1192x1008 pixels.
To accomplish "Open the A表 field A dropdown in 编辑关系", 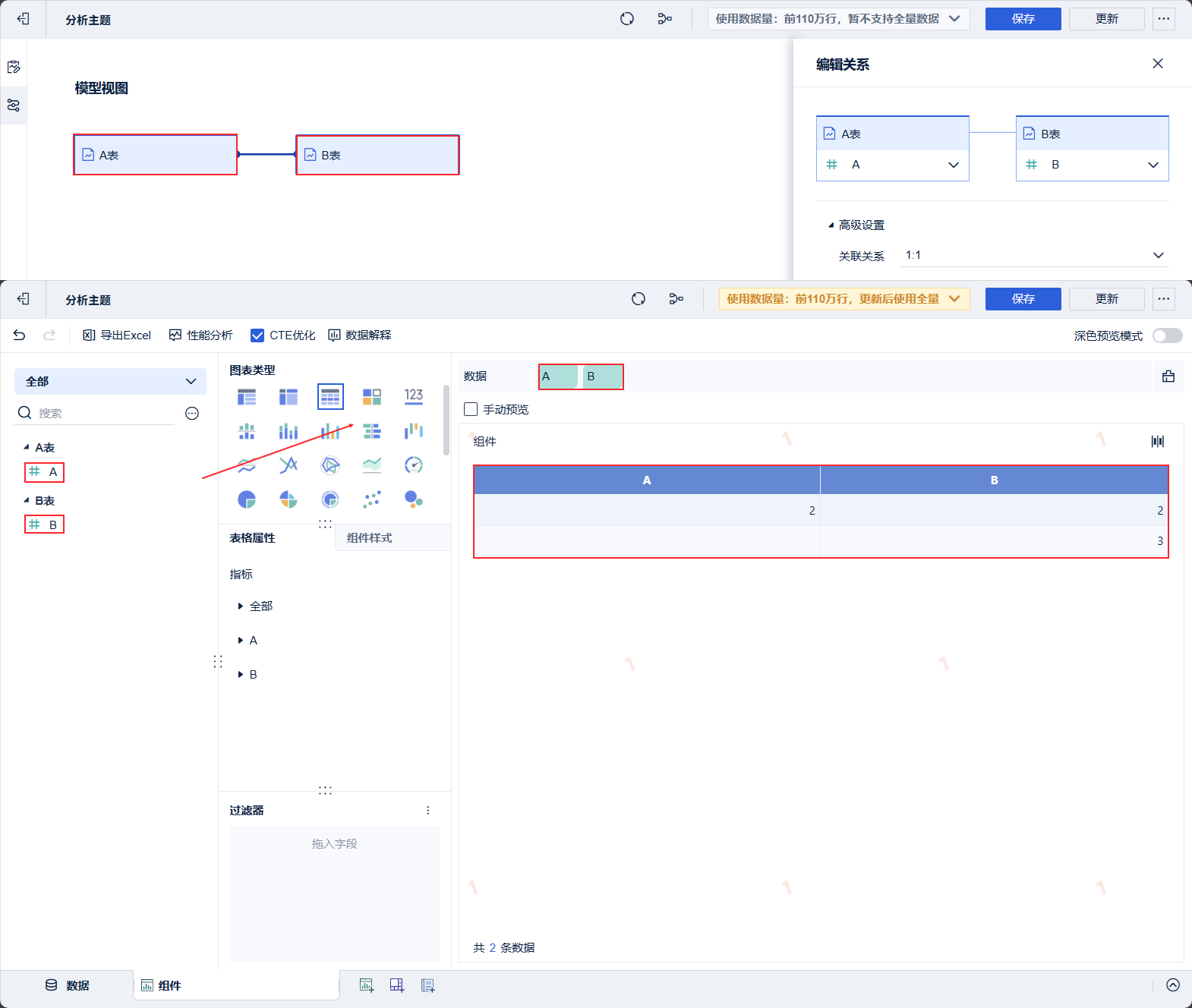I will point(893,165).
